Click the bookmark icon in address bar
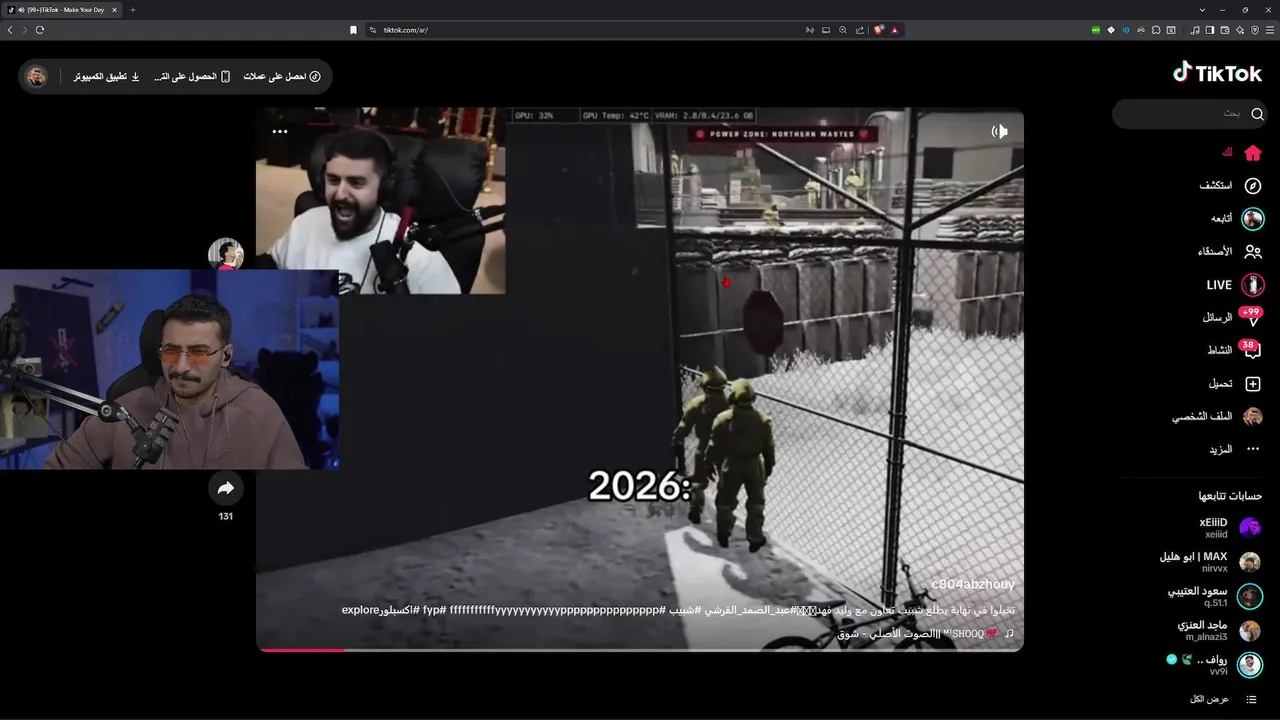Viewport: 1280px width, 720px height. (x=353, y=30)
